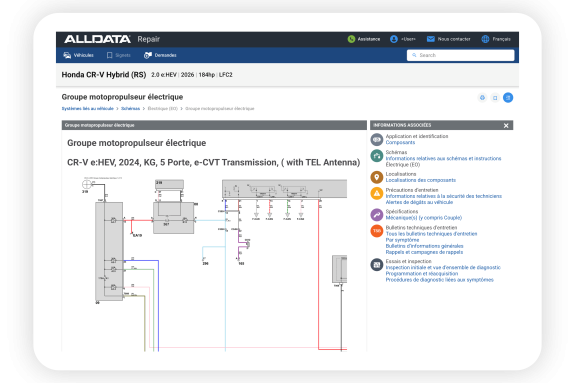Viewport: 575px width, 383px height.
Task: Toggle the blue related information panel button
Action: point(508,98)
